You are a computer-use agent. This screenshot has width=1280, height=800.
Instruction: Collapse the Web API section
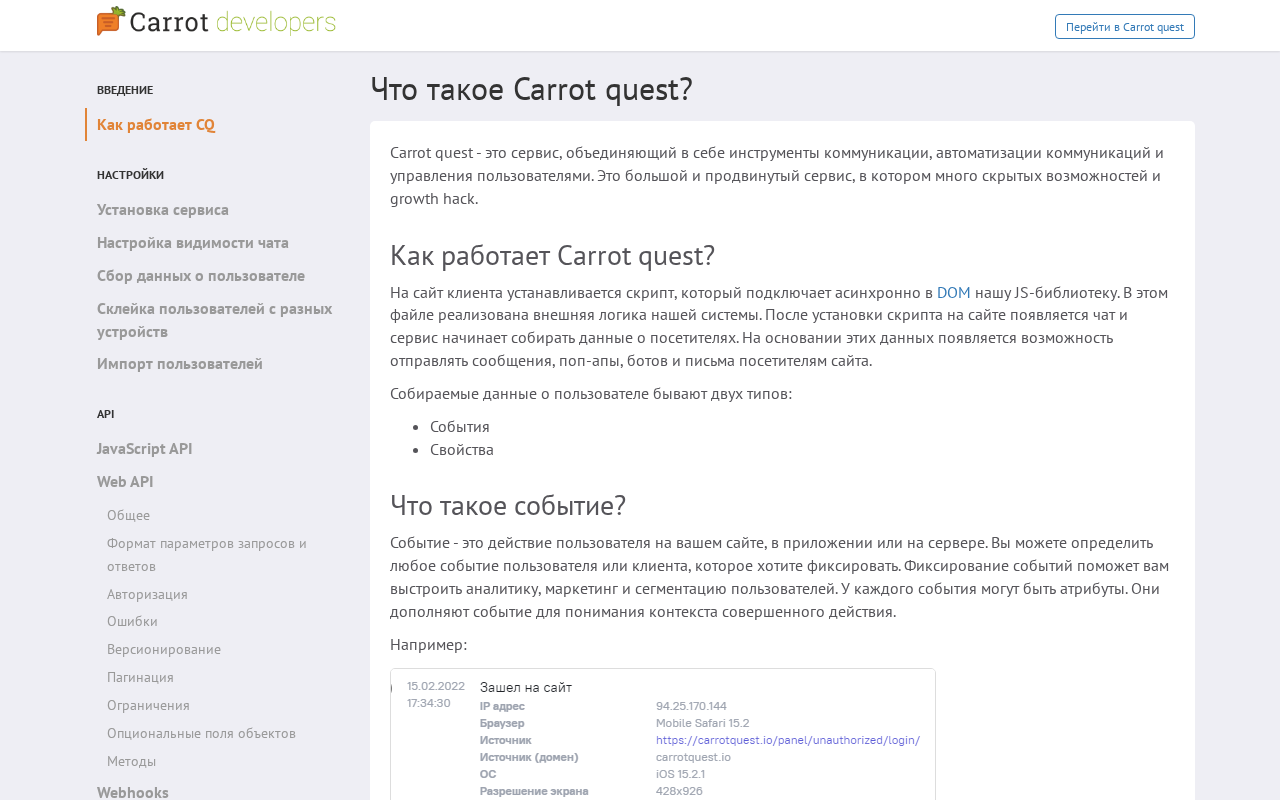coord(125,482)
